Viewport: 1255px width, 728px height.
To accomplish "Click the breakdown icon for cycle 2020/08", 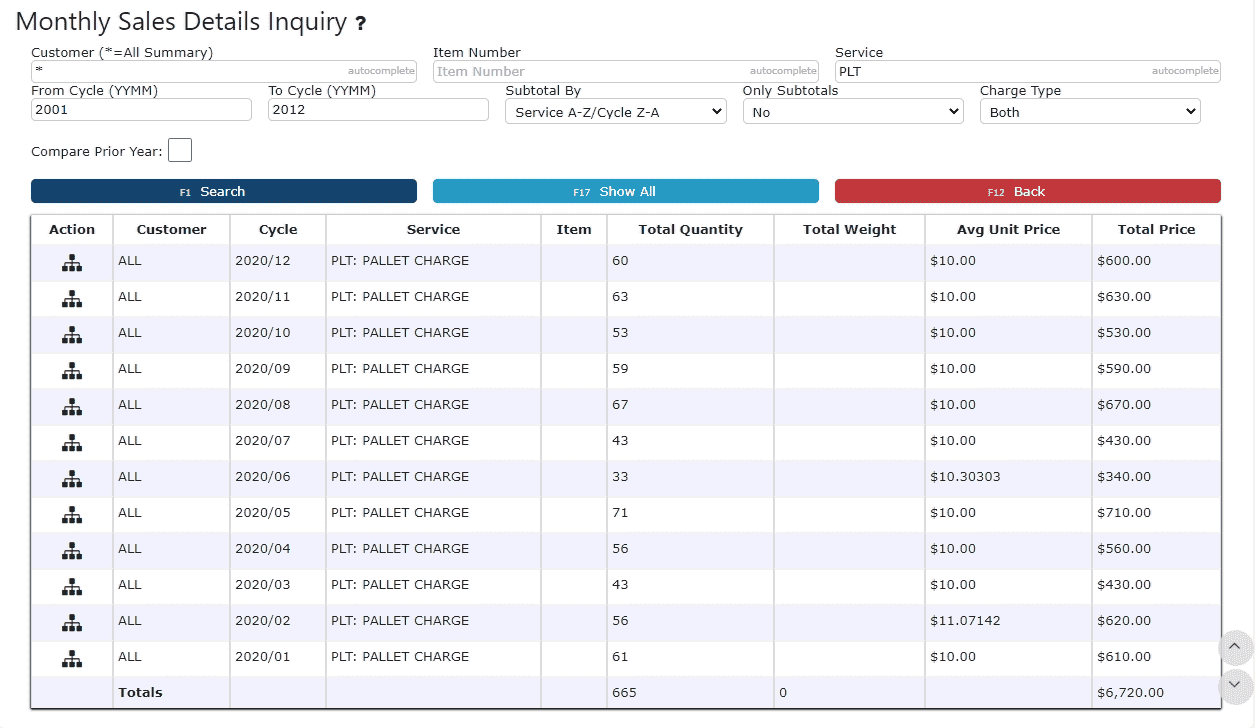I will [x=72, y=407].
